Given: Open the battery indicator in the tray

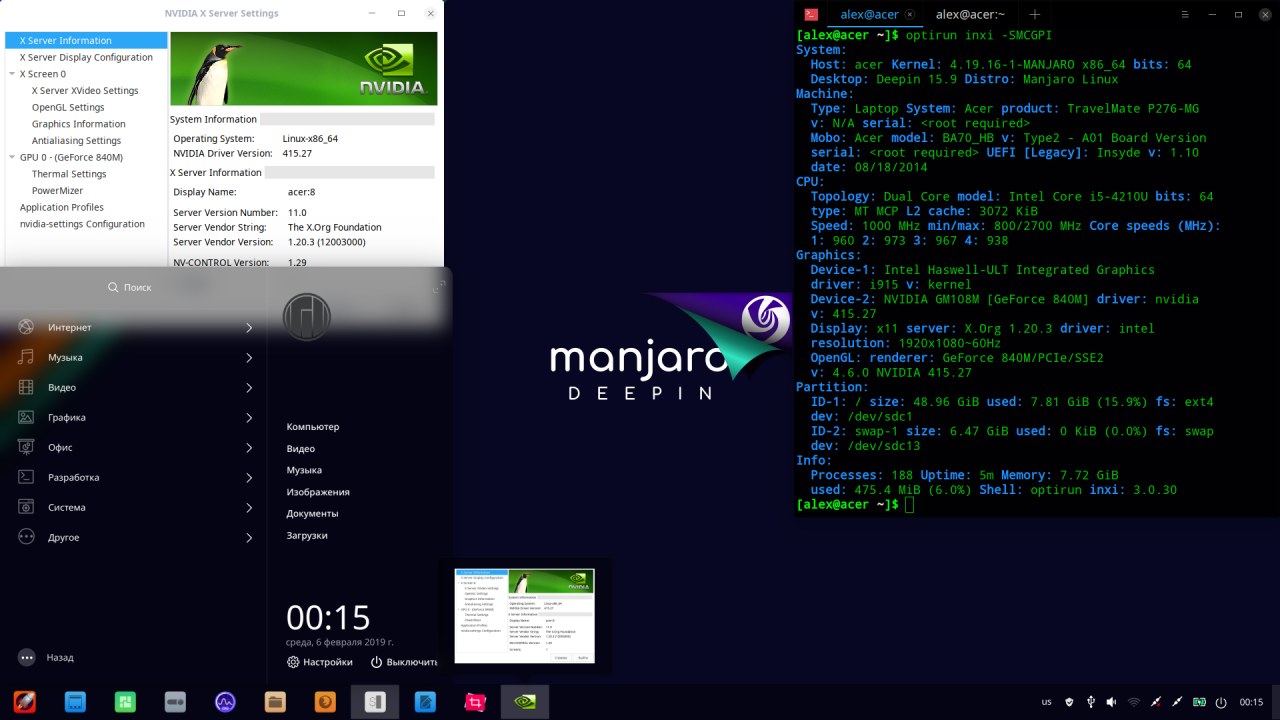Looking at the screenshot, I should (x=1199, y=702).
